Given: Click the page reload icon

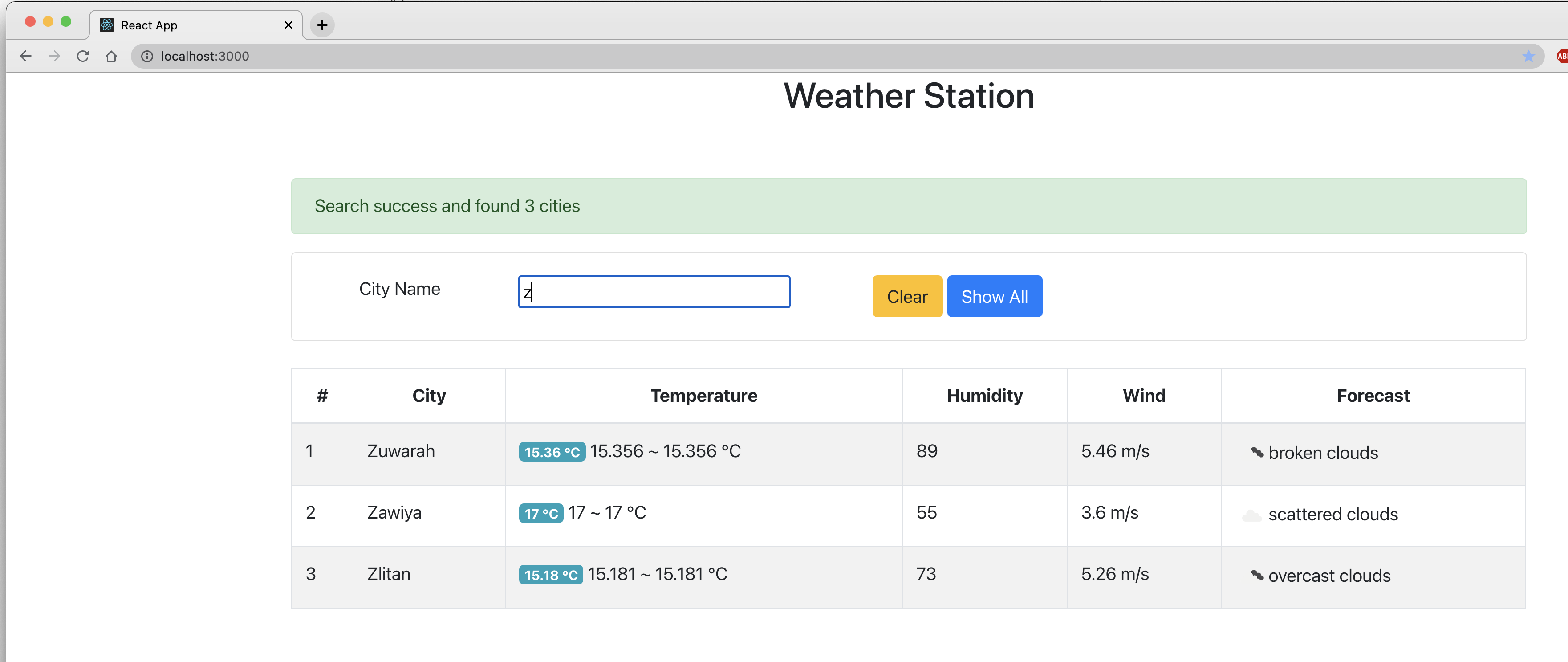Looking at the screenshot, I should pyautogui.click(x=83, y=56).
